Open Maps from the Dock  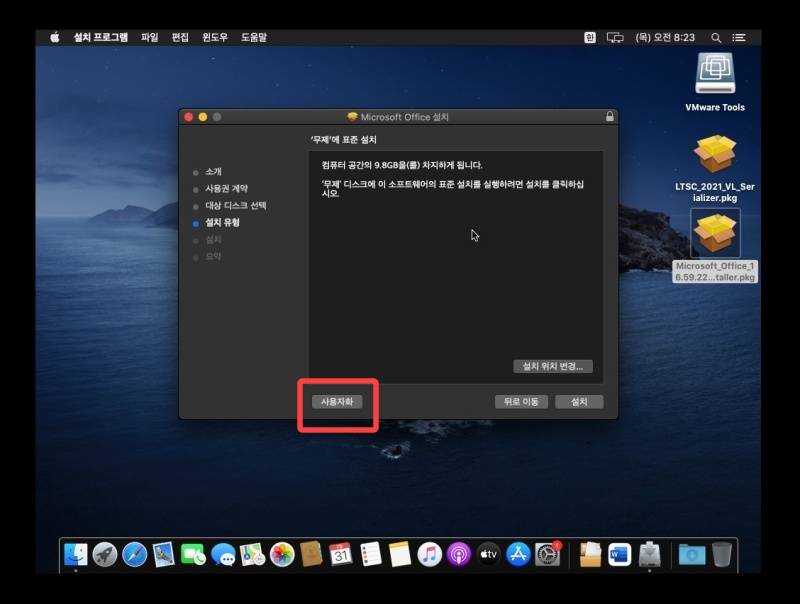[253, 555]
